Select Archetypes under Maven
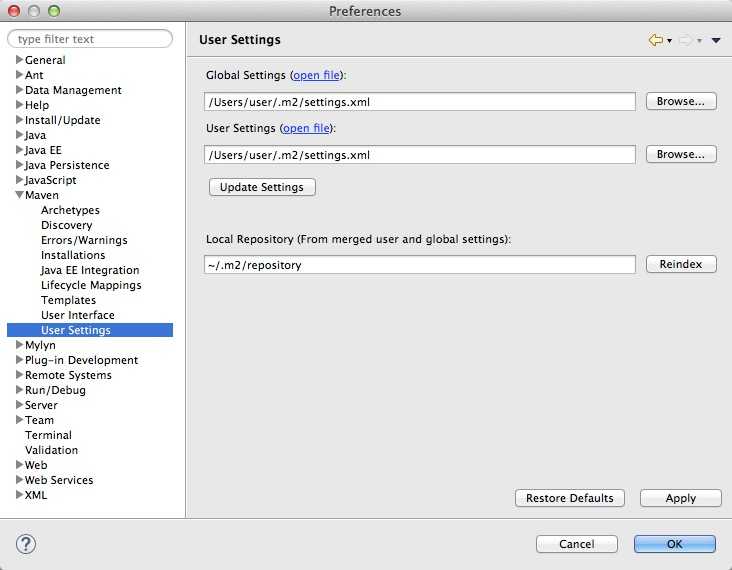 70,210
